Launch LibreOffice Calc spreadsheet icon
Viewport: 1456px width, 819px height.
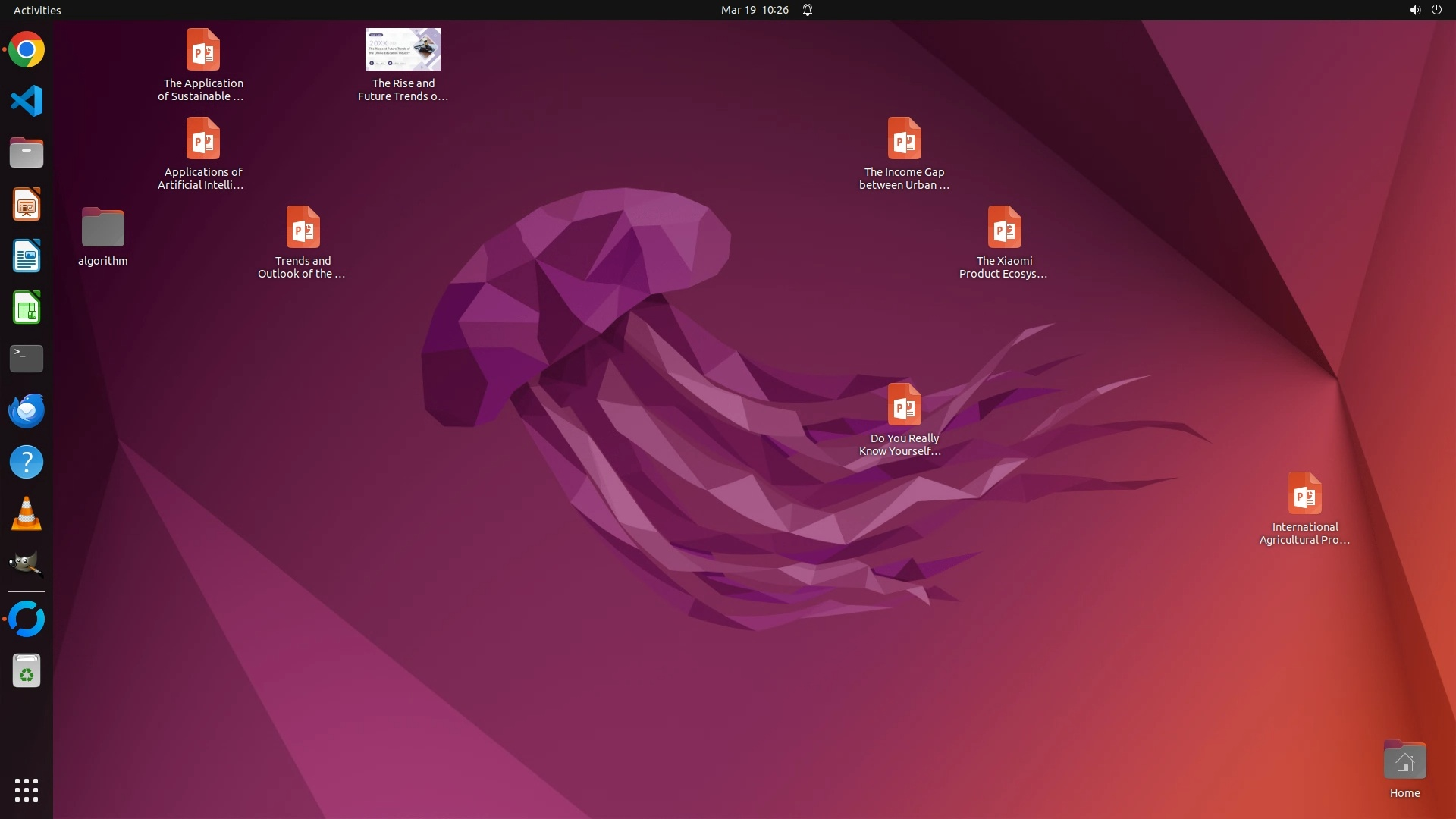click(27, 307)
